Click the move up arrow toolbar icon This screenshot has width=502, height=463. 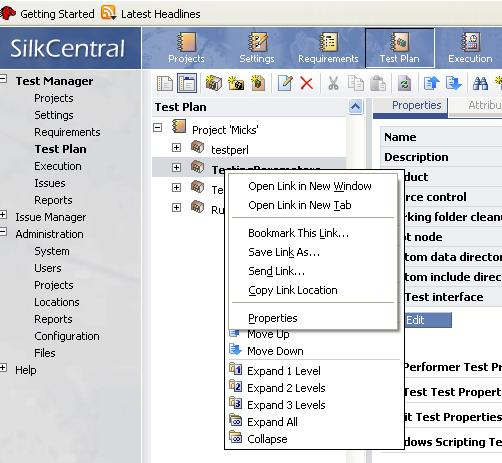(432, 83)
